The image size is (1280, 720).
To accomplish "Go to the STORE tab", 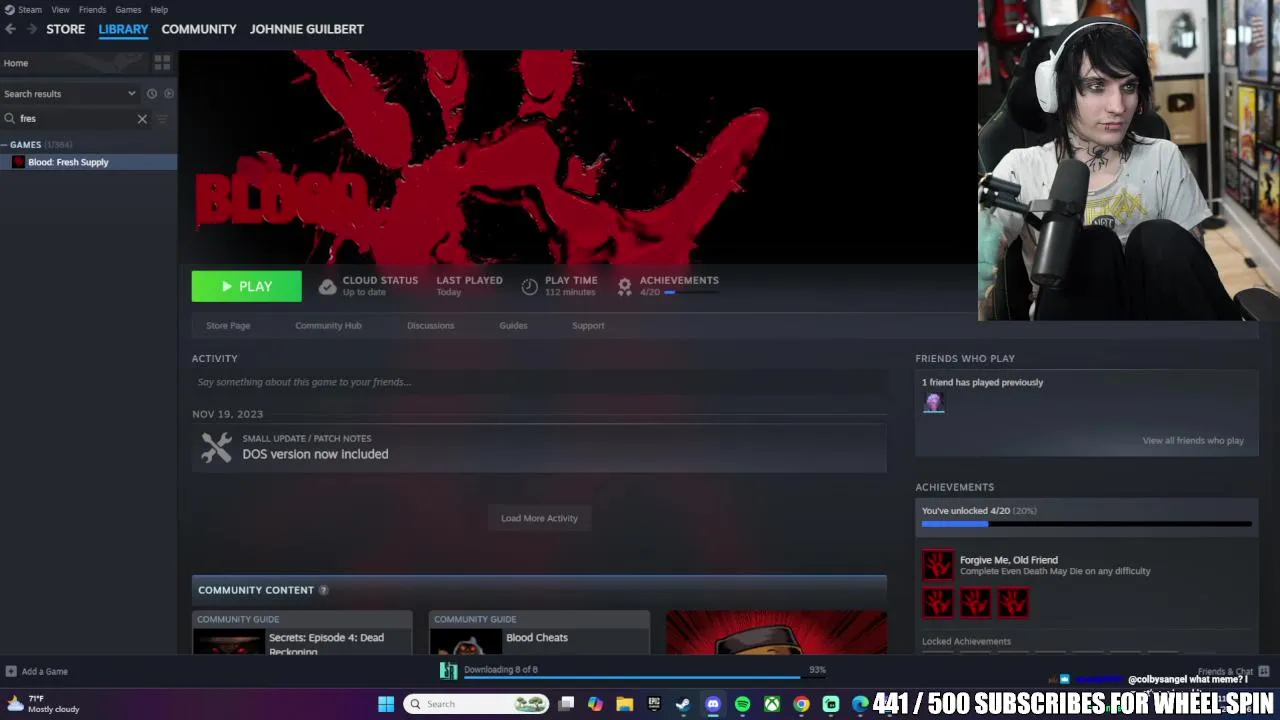I will (x=66, y=29).
